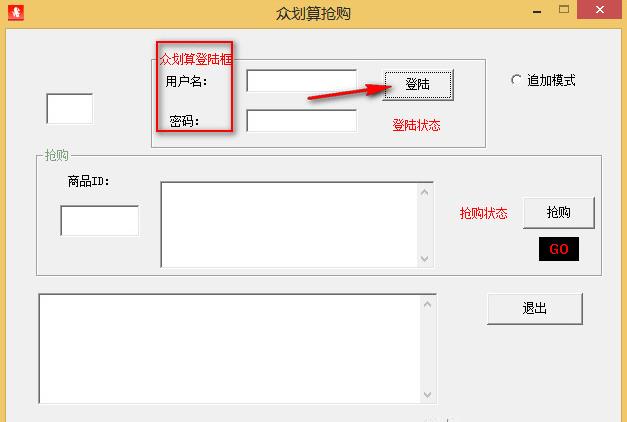Click the red 抢购状态 status label
Image resolution: width=627 pixels, height=422 pixels.
[x=483, y=214]
